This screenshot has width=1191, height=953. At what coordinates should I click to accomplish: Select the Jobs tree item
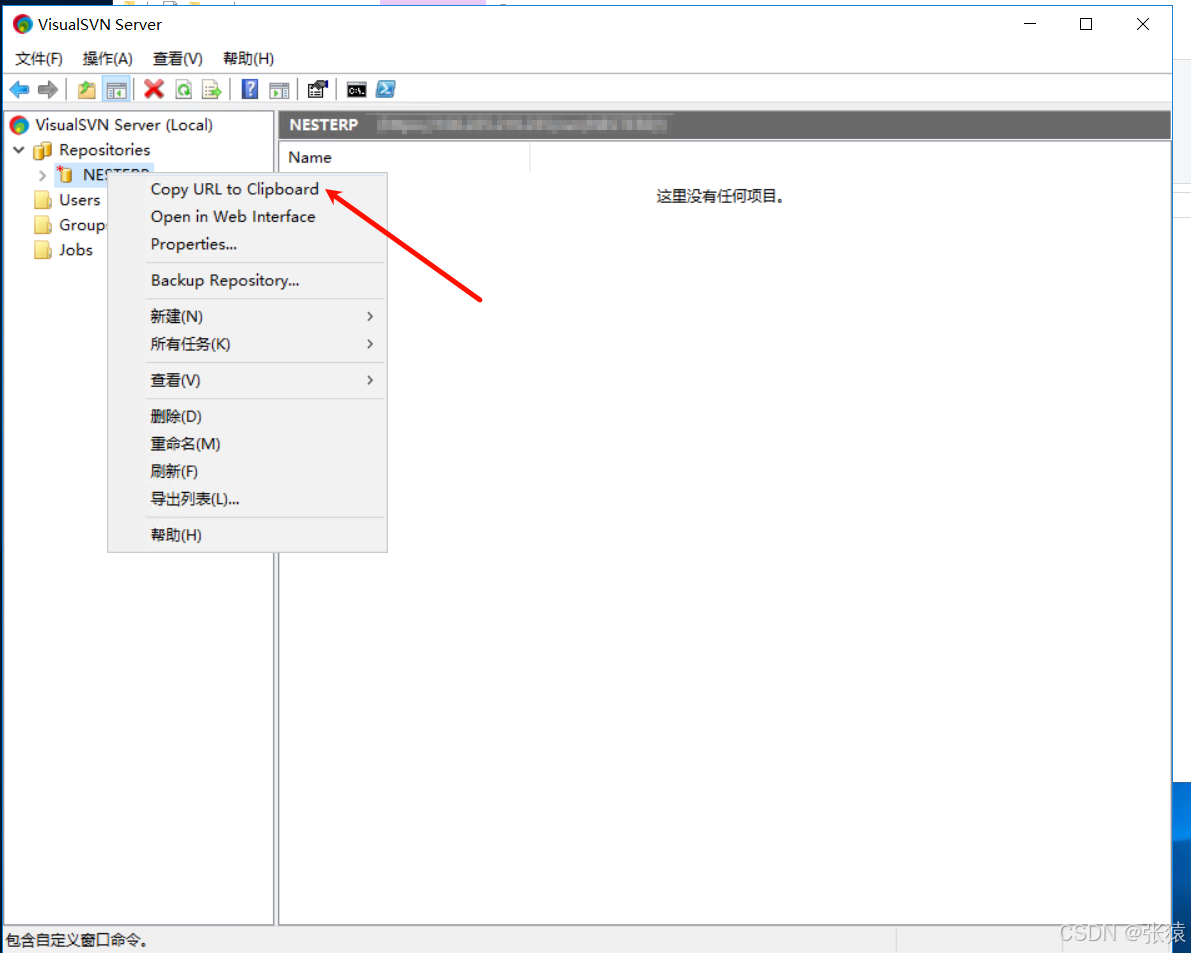tap(76, 250)
